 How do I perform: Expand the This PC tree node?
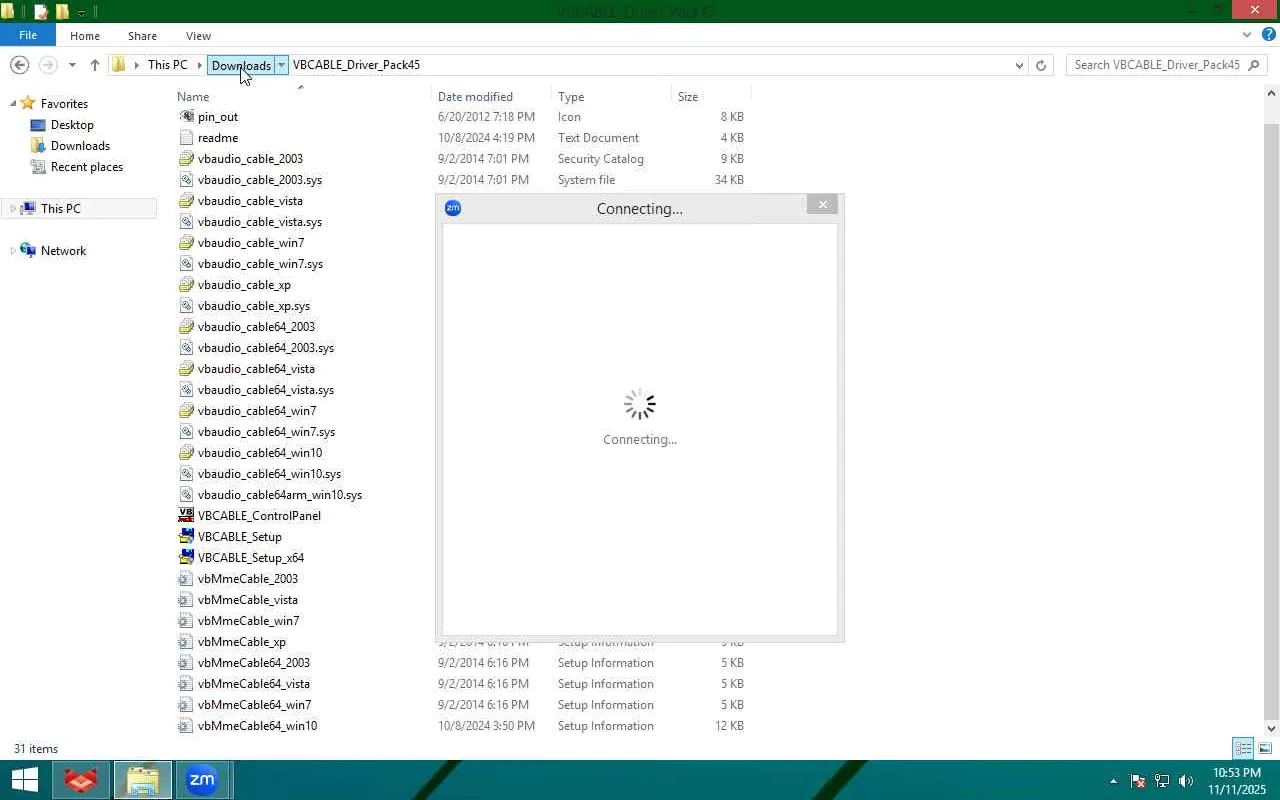point(12,209)
